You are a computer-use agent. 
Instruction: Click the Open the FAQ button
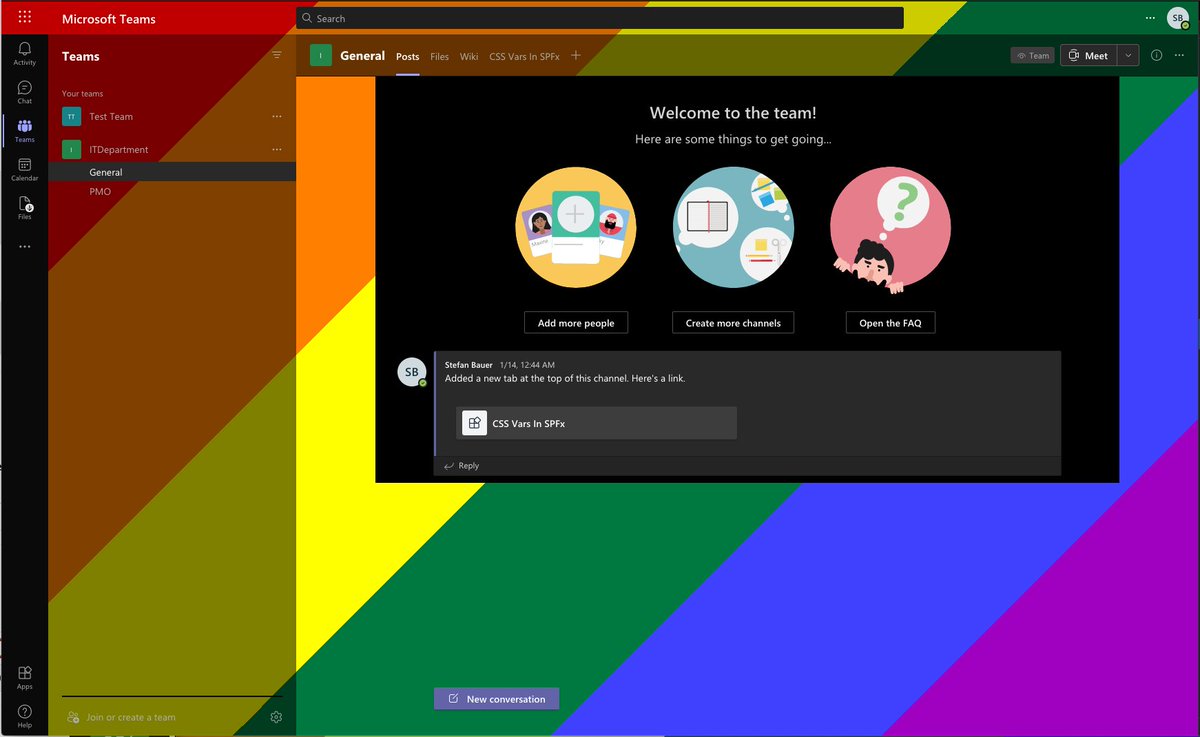[x=890, y=322]
